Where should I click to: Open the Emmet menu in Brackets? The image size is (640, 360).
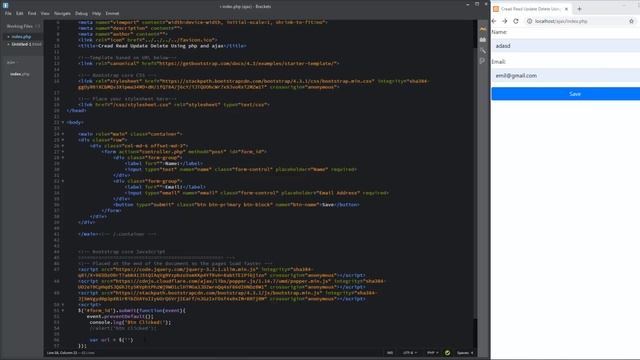(112, 13)
